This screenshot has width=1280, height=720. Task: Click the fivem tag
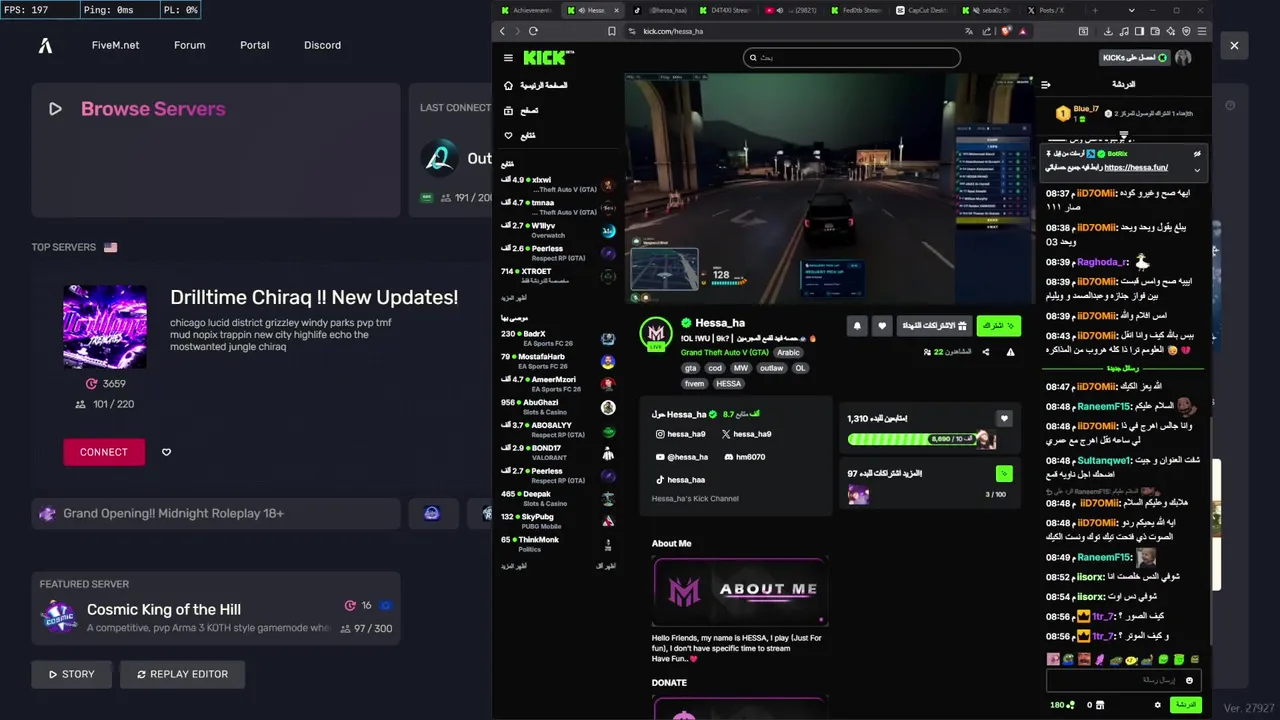[x=694, y=383]
